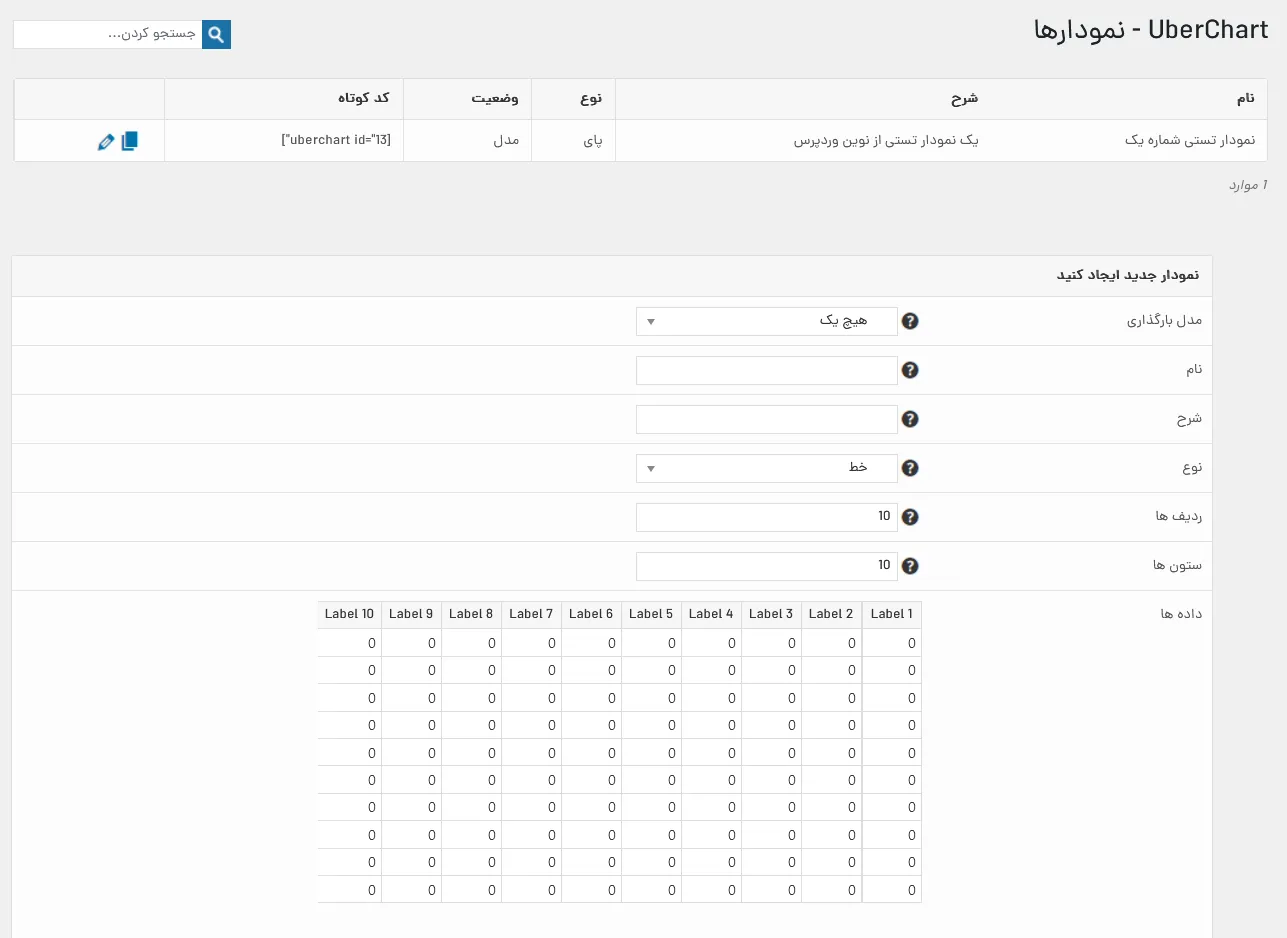
Task: Select first data row cell under Label 10
Action: [x=350, y=643]
